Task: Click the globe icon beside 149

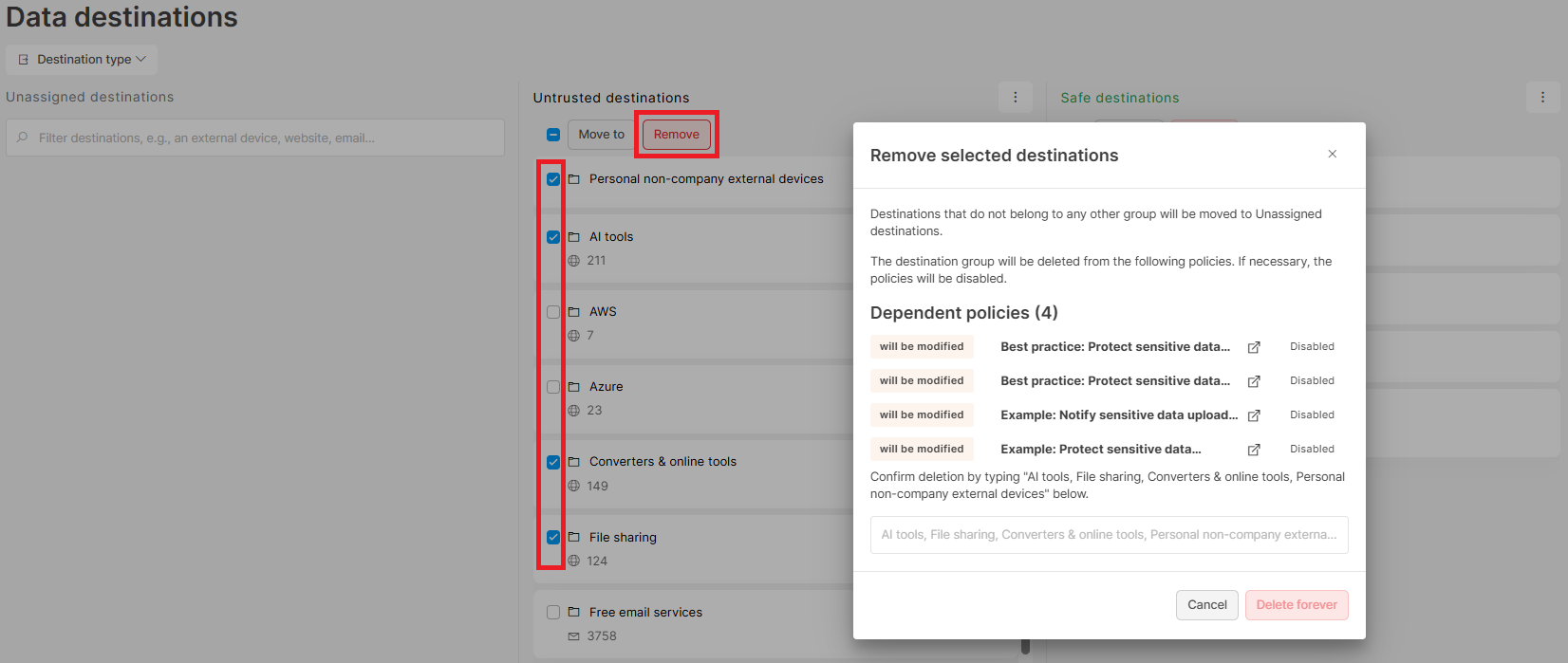Action: tap(574, 486)
